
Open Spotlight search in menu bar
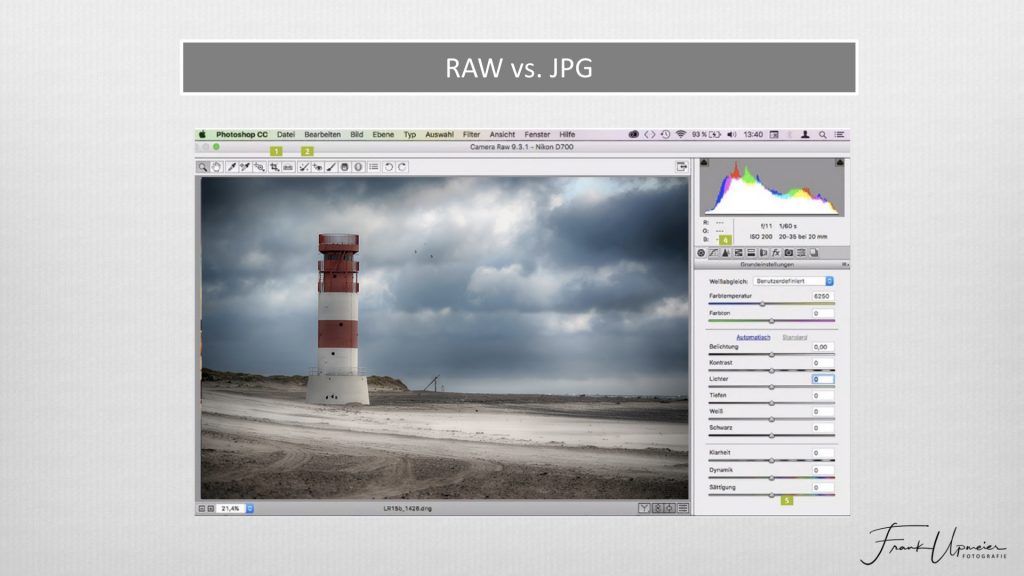tap(823, 135)
